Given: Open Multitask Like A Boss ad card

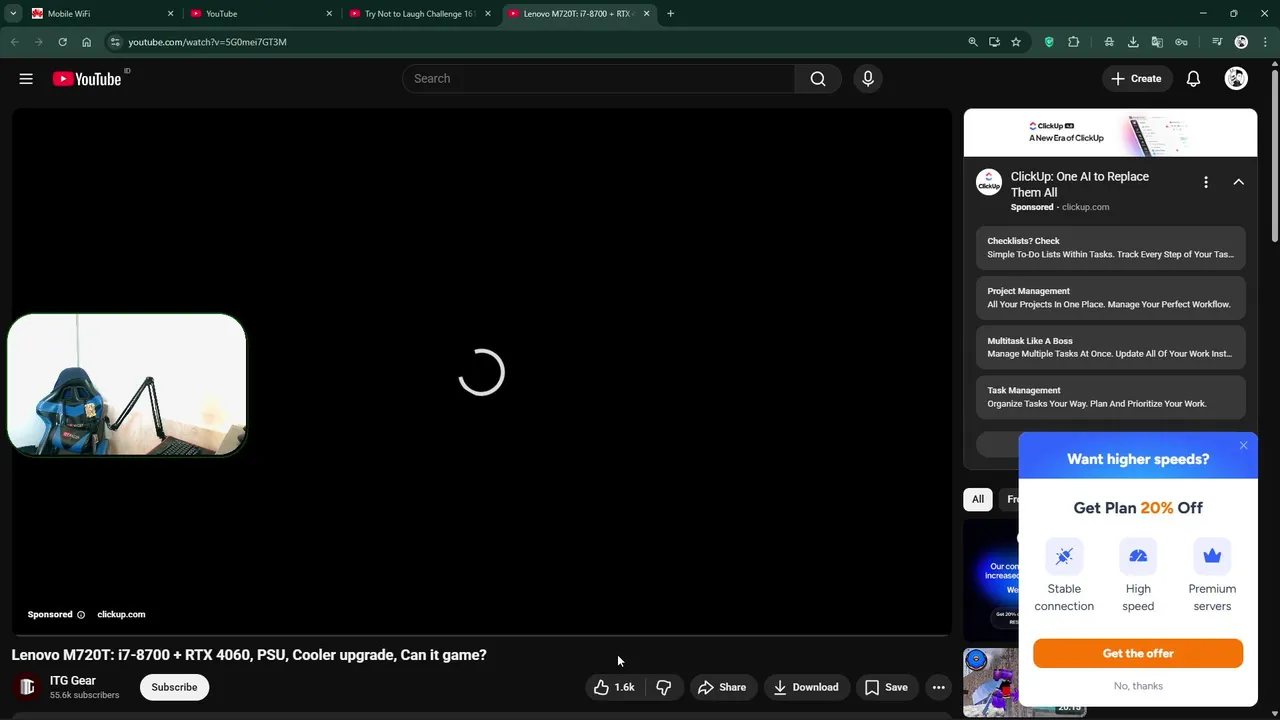Looking at the screenshot, I should click(x=1111, y=347).
